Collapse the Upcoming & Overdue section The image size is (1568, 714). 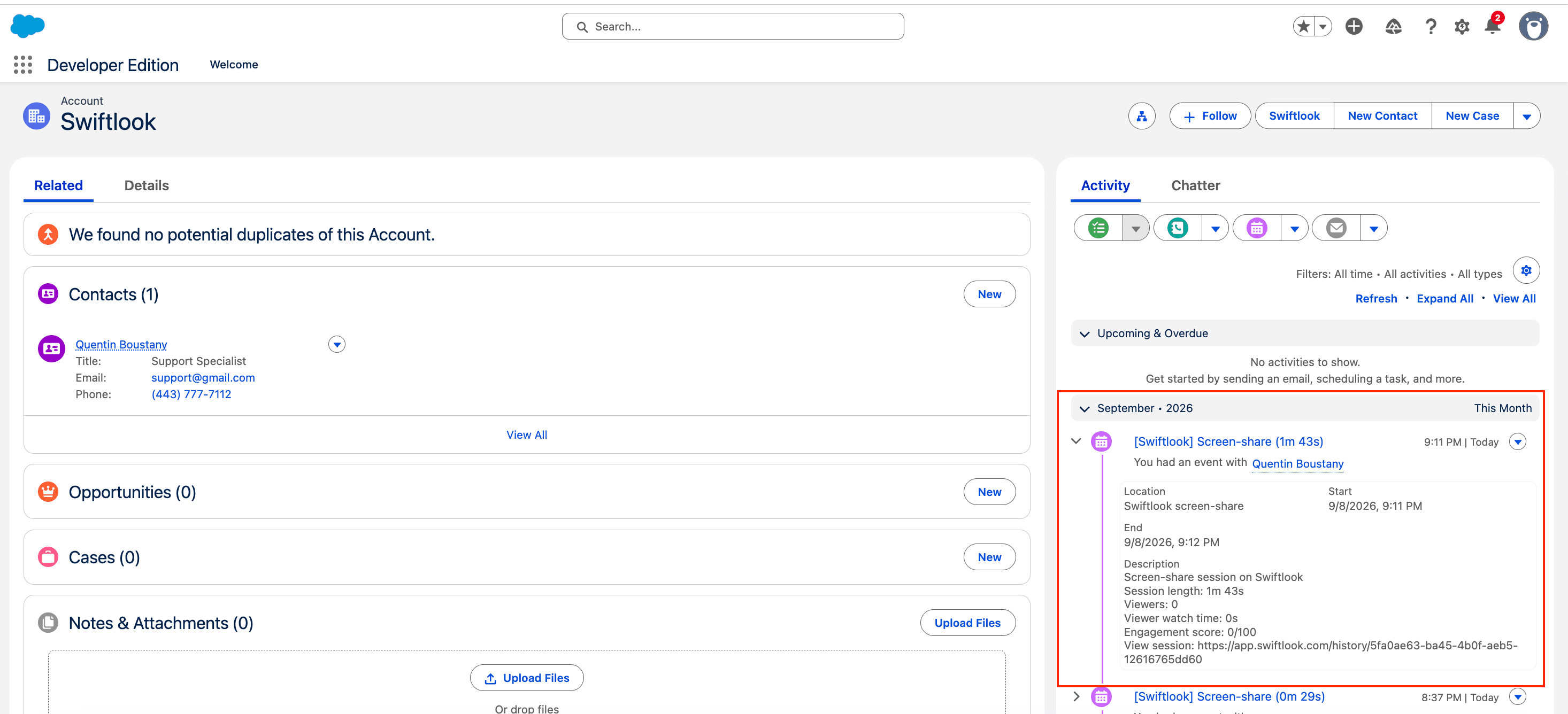(x=1084, y=334)
